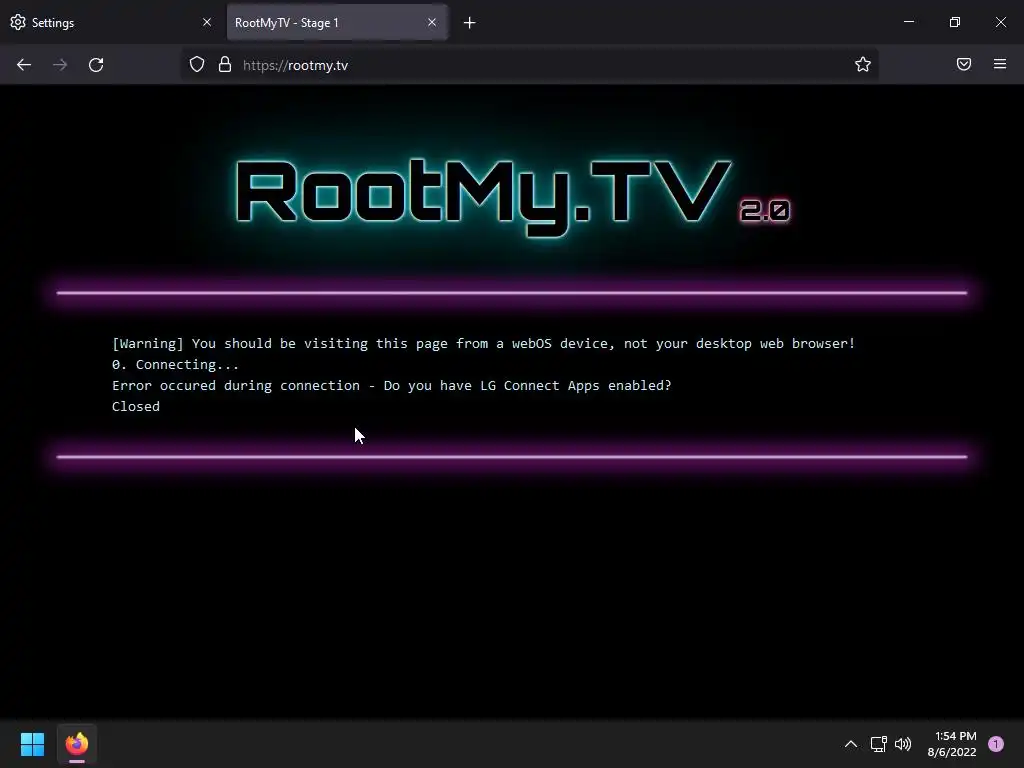1024x768 pixels.
Task: View site security padlock details
Action: [x=225, y=65]
